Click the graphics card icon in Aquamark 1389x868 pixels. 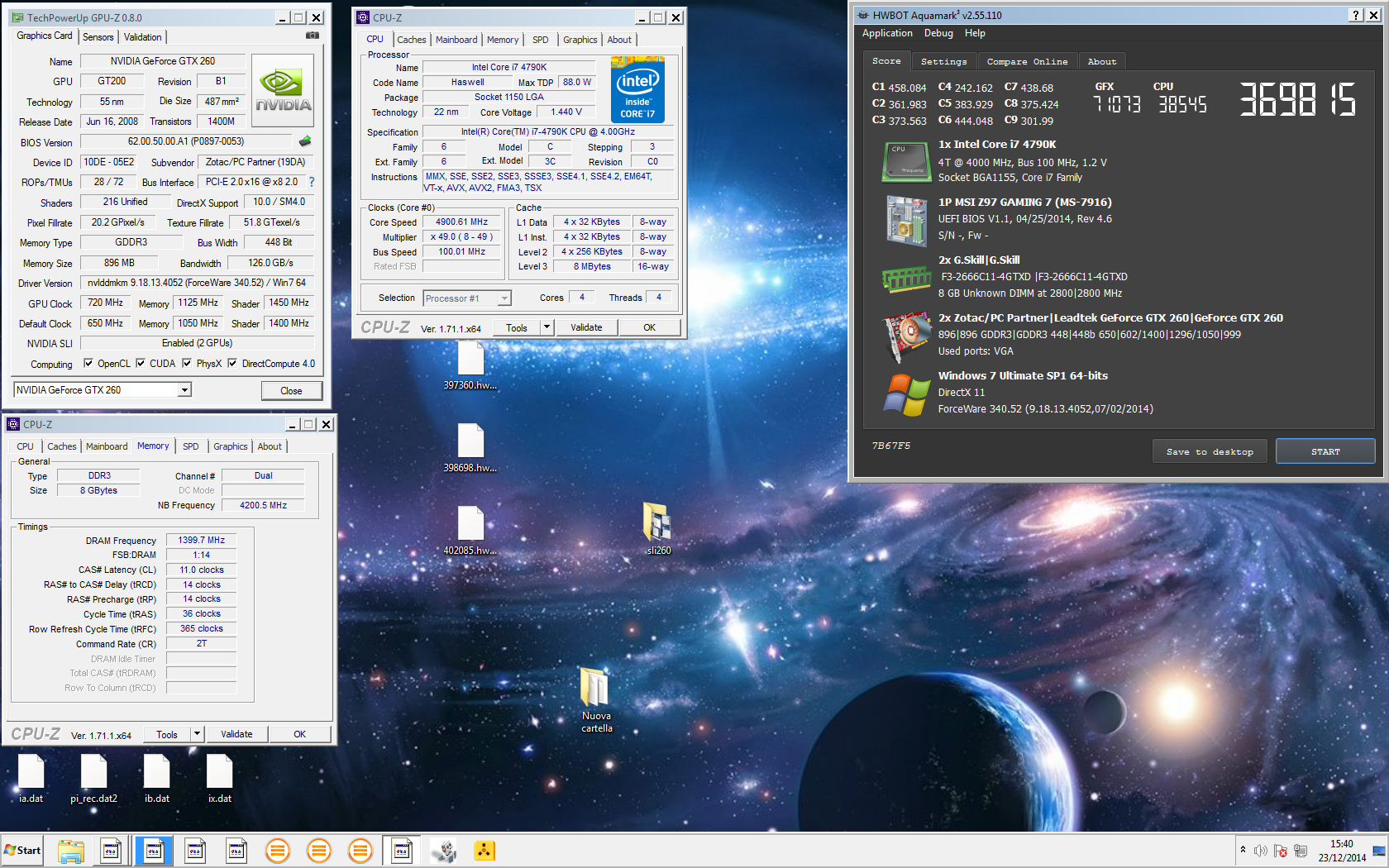[x=907, y=336]
